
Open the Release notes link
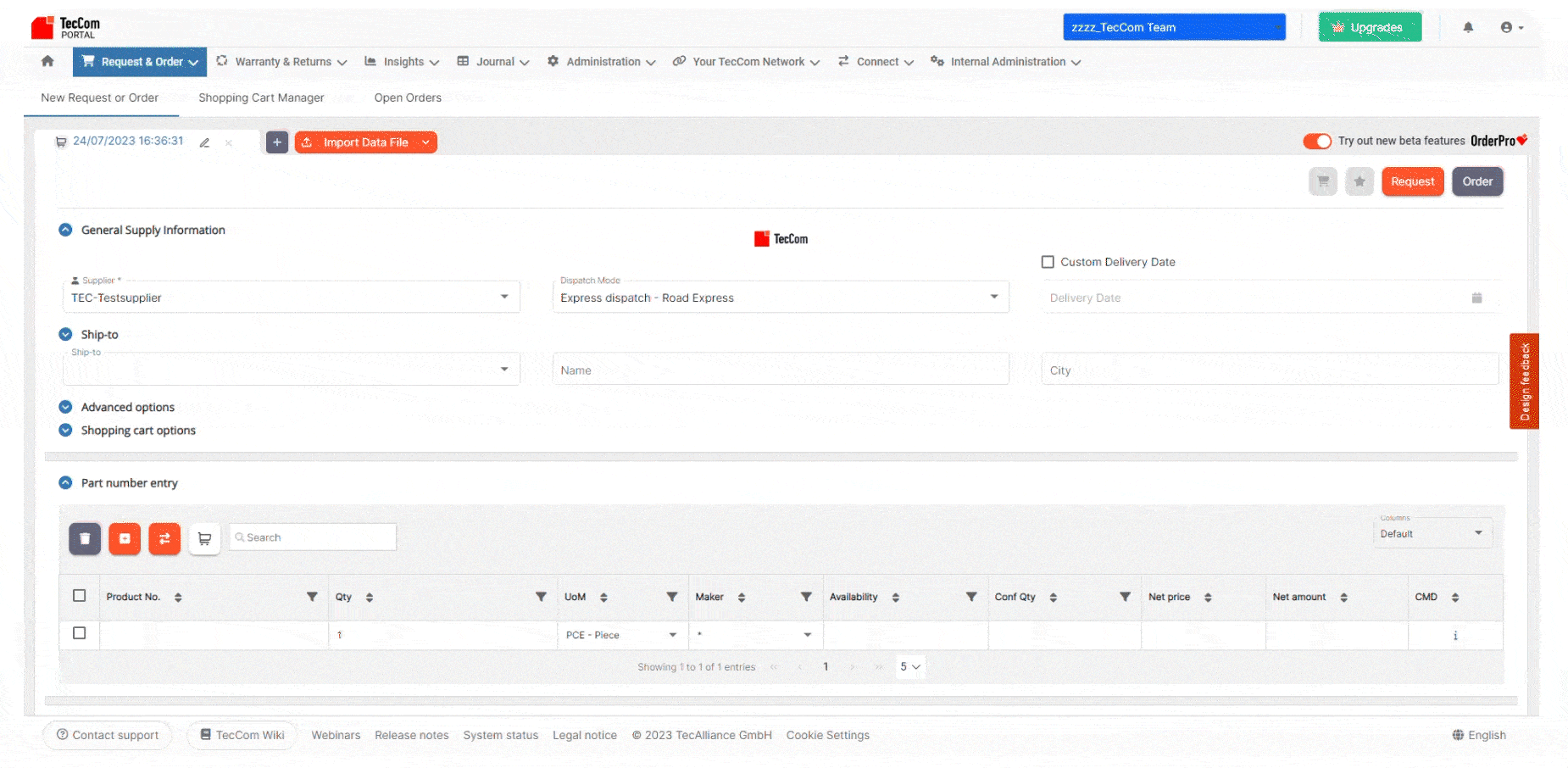412,735
